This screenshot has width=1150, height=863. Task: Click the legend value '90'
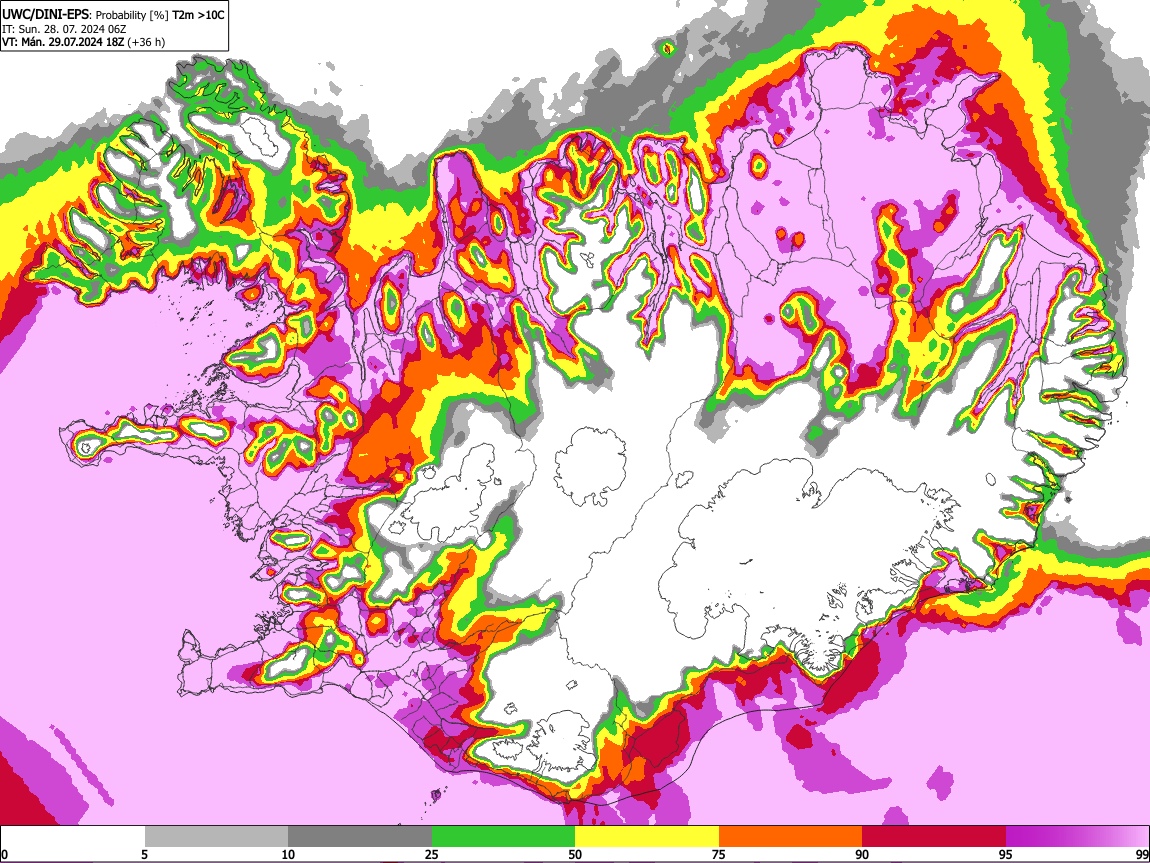(x=862, y=854)
